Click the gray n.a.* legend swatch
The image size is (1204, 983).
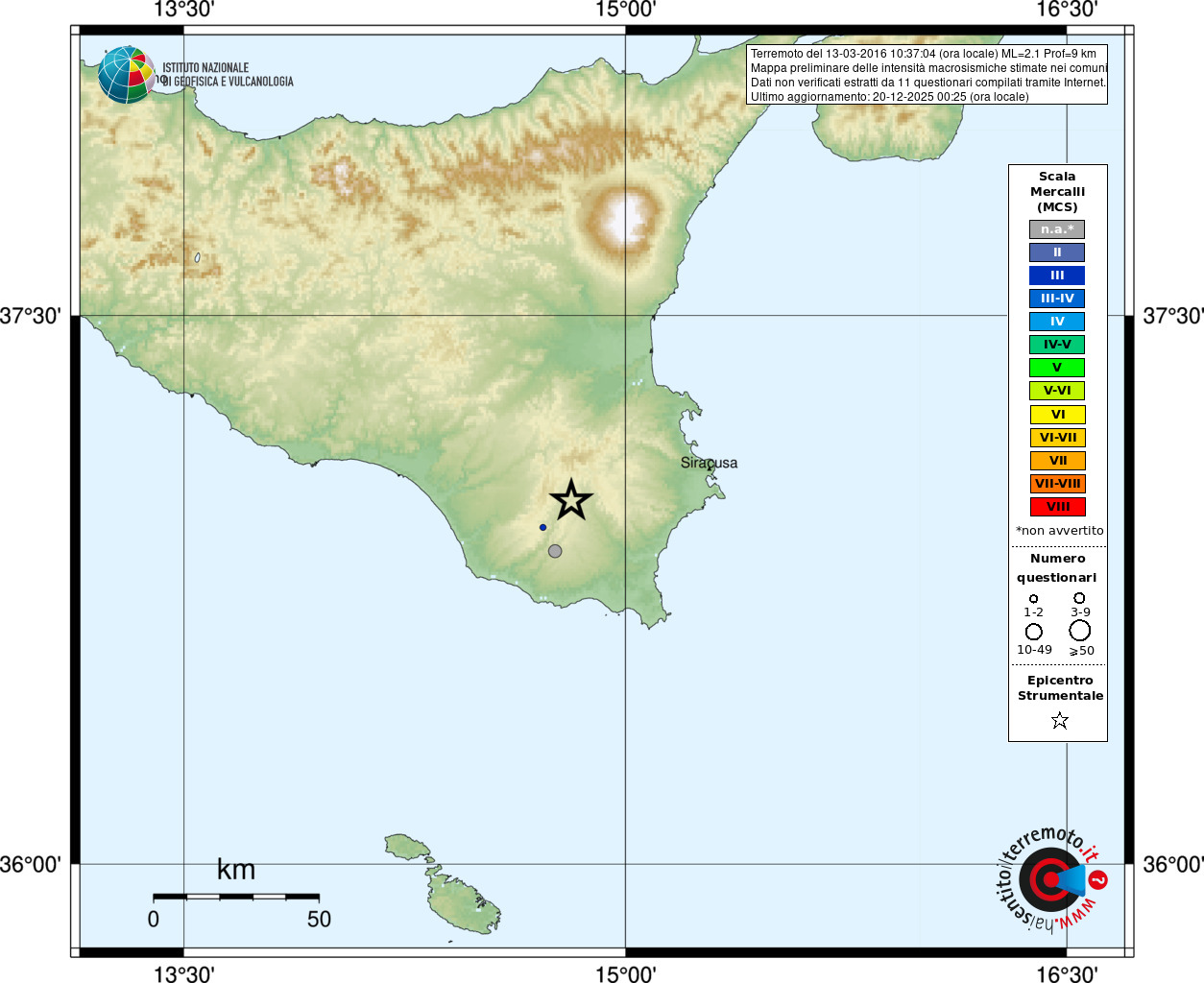pos(1057,229)
